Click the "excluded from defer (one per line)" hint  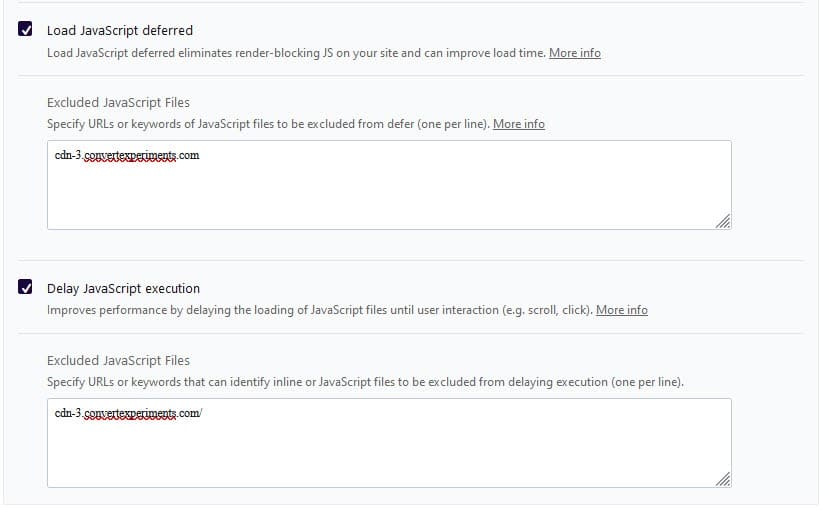pos(400,124)
